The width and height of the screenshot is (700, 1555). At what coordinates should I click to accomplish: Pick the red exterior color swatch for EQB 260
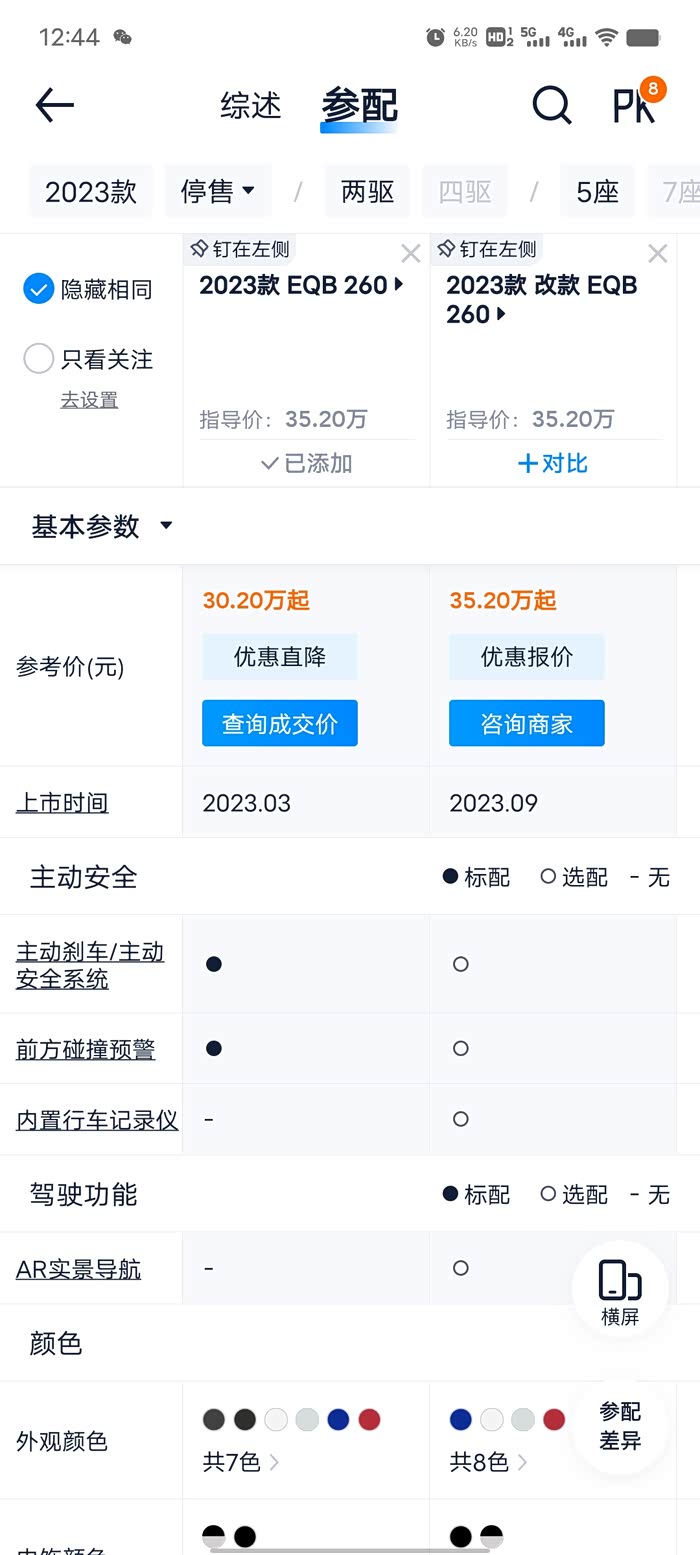[369, 1419]
